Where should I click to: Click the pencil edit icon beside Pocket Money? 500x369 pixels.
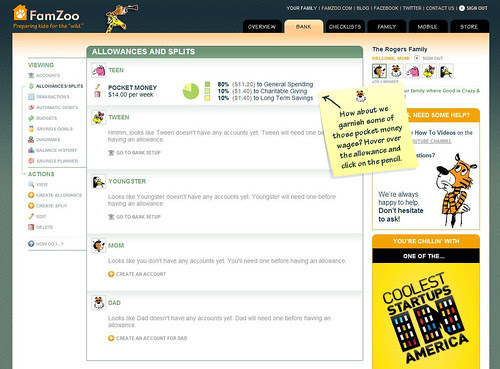coord(97,87)
